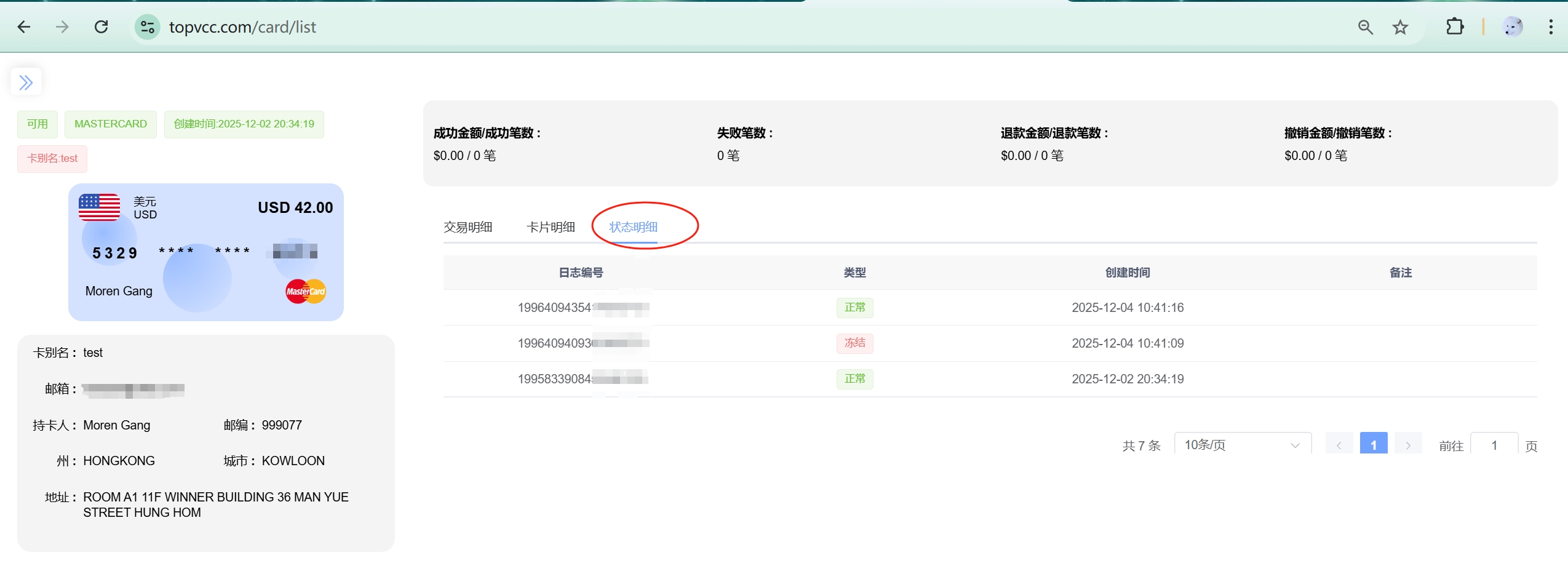Select the 状态明细 tab
The image size is (1568, 579).
[633, 227]
